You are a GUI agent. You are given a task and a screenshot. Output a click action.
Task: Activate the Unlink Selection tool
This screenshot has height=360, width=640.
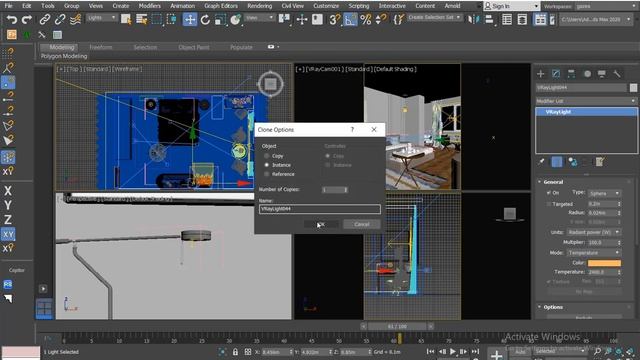60,19
